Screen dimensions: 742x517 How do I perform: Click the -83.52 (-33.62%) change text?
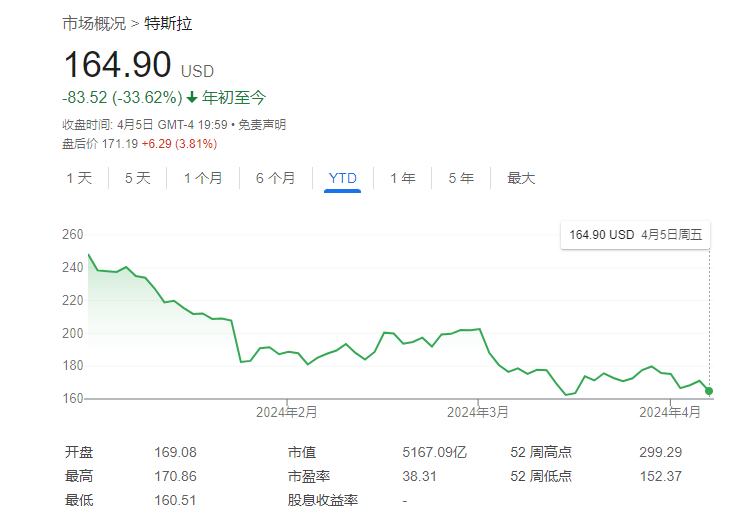click(122, 97)
